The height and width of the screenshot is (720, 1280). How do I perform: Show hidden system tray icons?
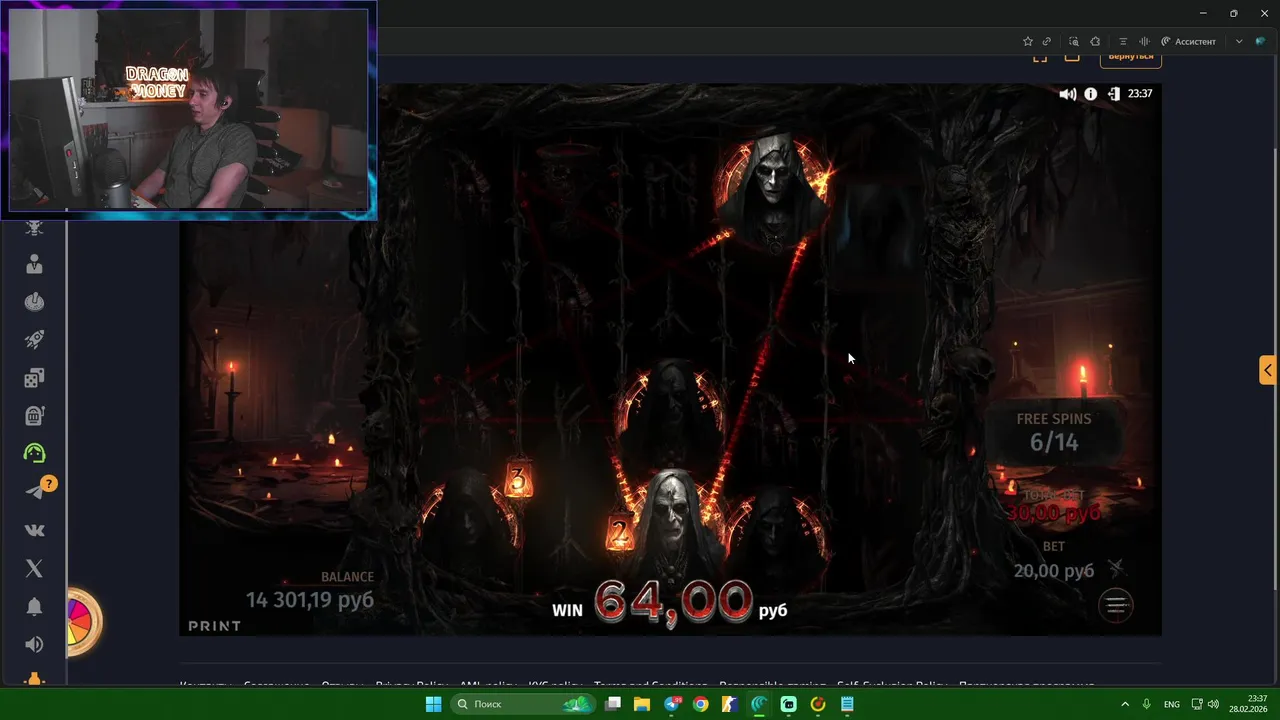click(x=1125, y=704)
